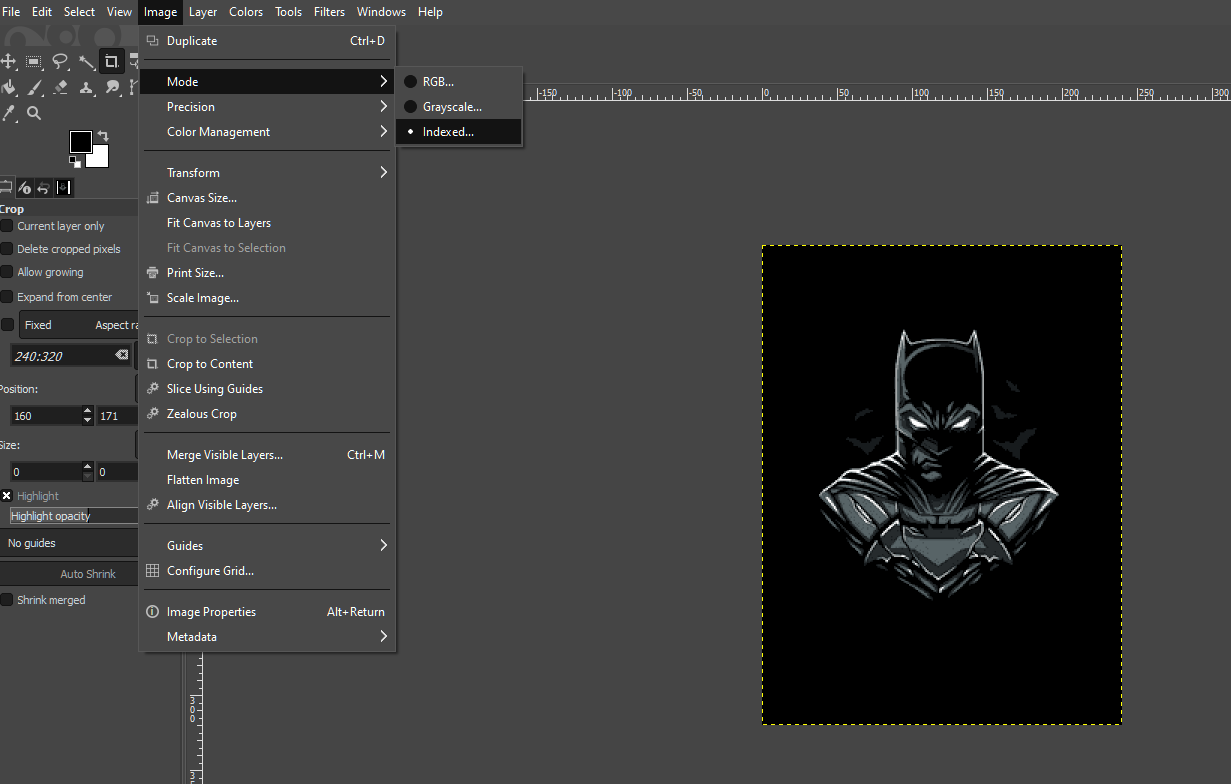Screen dimensions: 1231x784
Task: Pick the Color Picker eyedropper tool
Action: [x=8, y=113]
